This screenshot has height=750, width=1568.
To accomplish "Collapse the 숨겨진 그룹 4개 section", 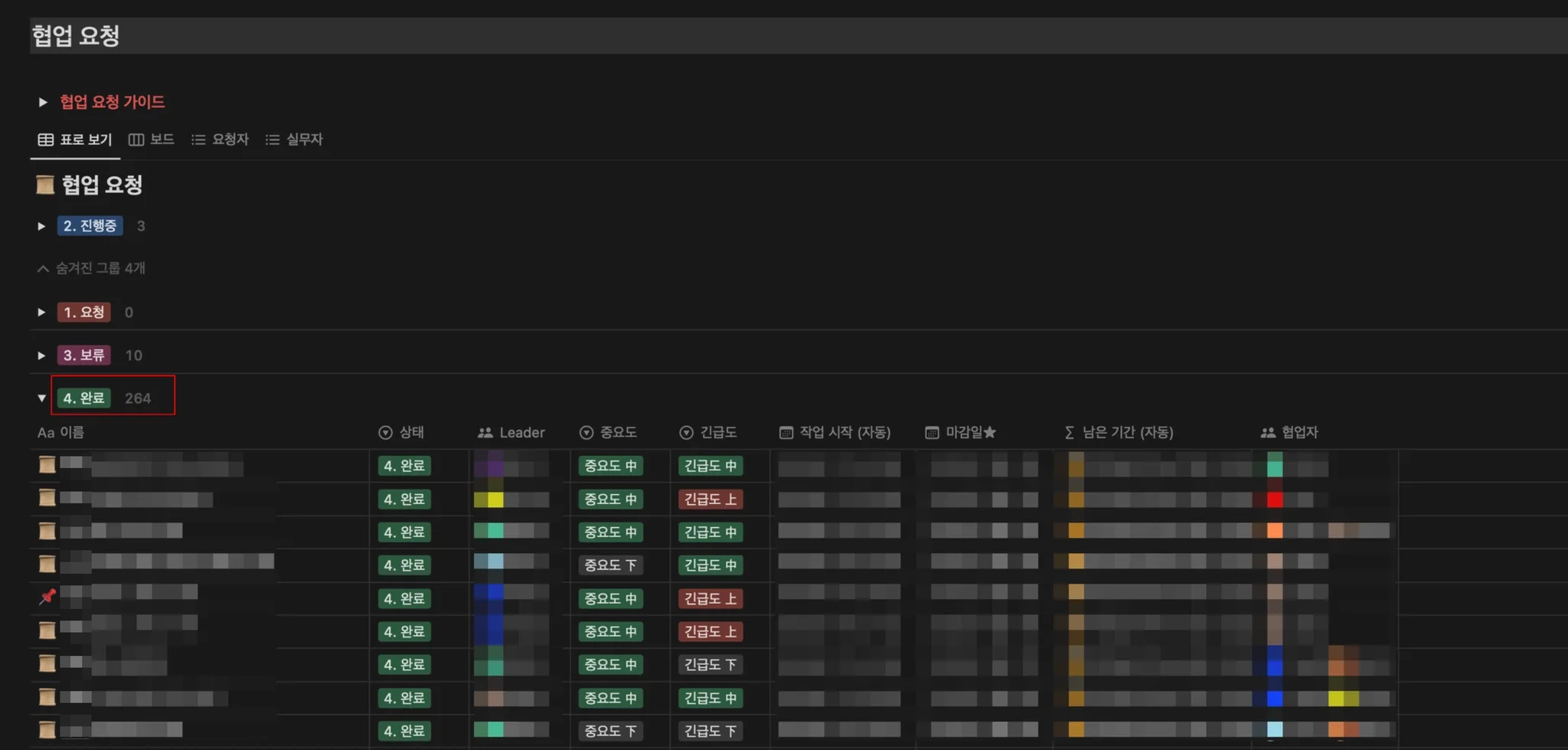I will pyautogui.click(x=91, y=268).
